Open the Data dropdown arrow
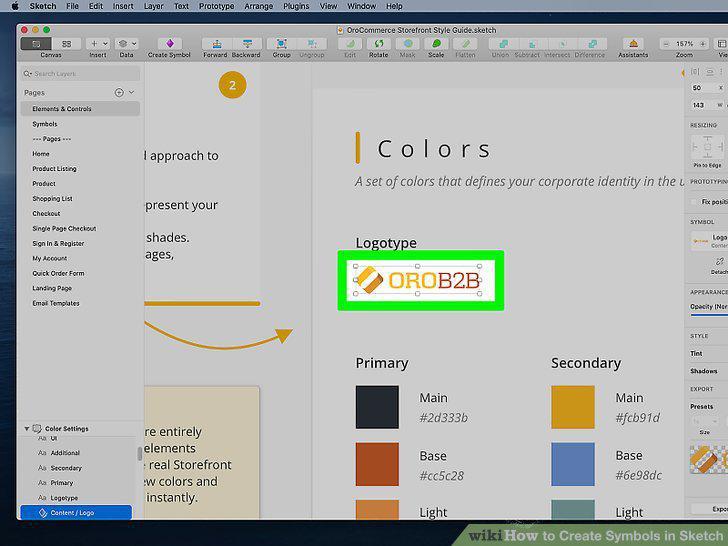Image resolution: width=728 pixels, height=546 pixels. pyautogui.click(x=134, y=44)
